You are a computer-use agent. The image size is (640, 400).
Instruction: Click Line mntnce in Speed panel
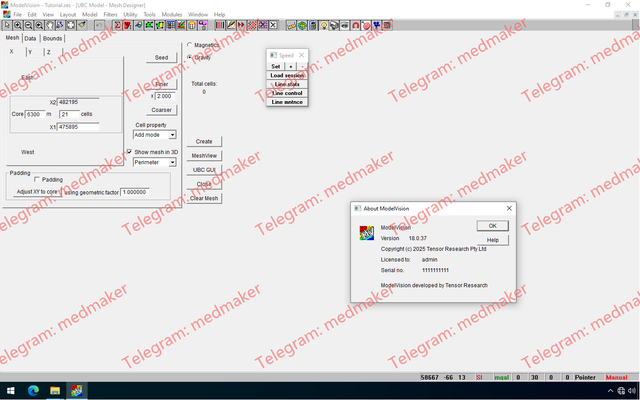point(287,102)
